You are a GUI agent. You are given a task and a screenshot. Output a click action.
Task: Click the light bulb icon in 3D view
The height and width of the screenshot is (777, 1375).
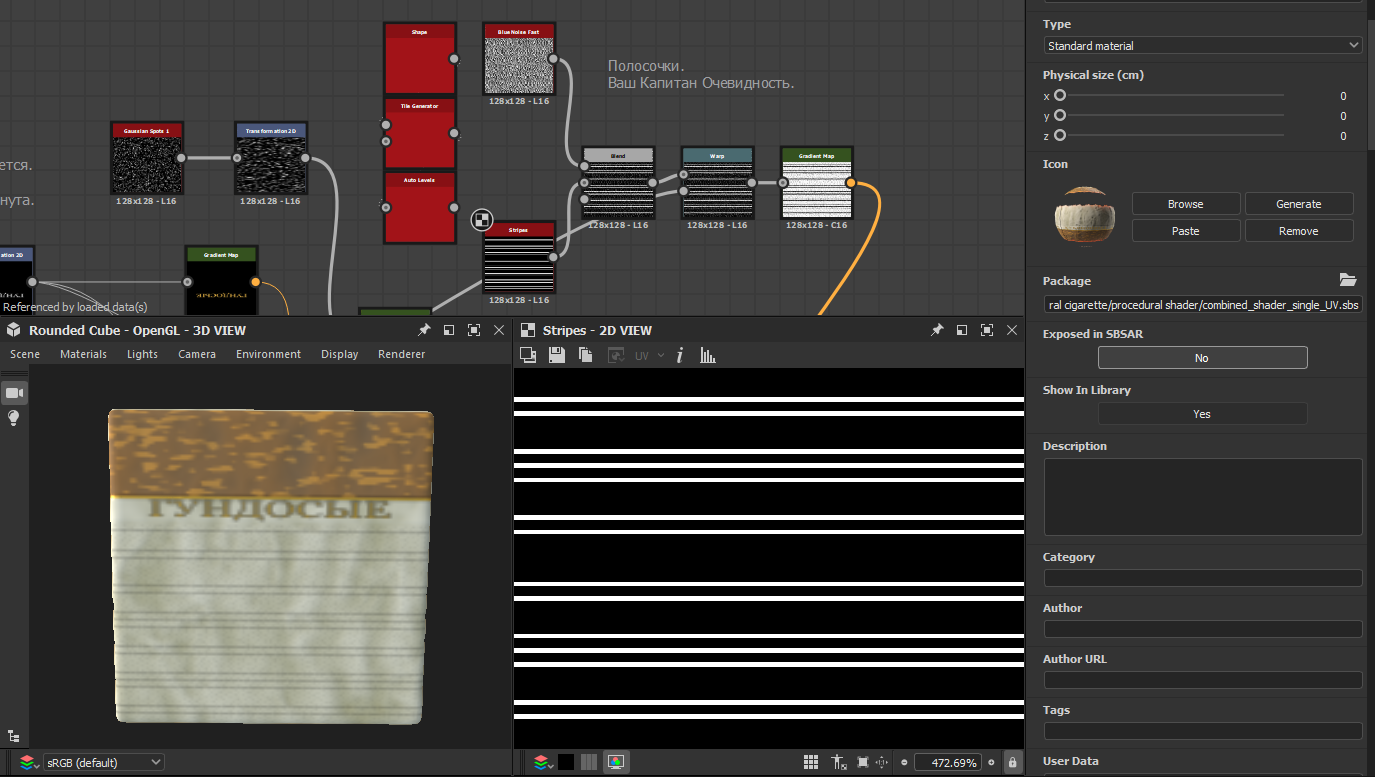tap(15, 418)
